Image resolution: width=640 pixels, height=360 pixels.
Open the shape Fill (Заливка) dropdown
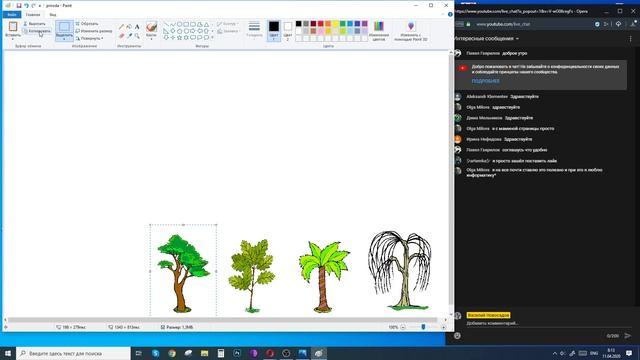[228, 31]
